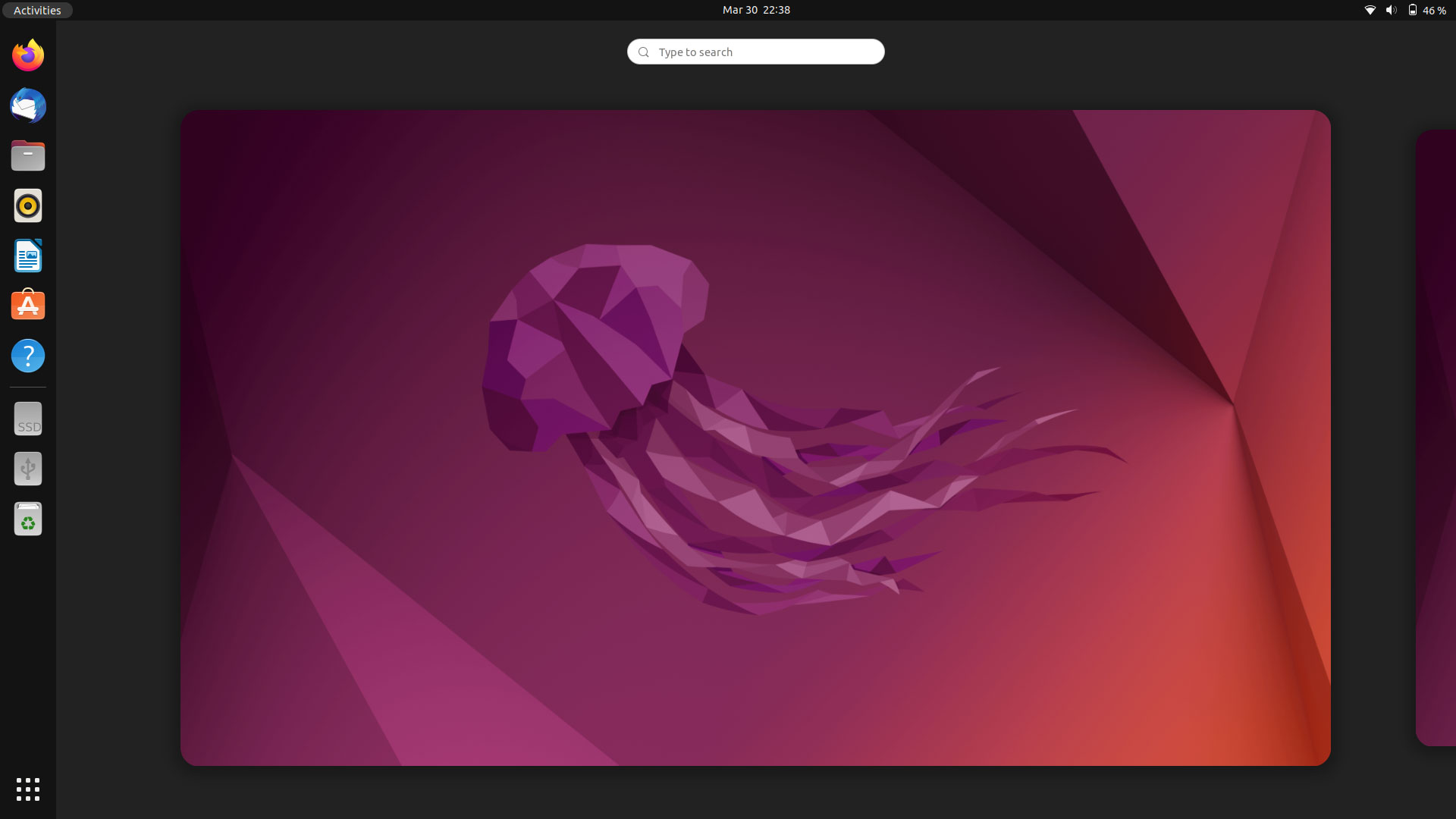1456x819 pixels.
Task: Launch Rhythmbox music player
Action: 28,206
